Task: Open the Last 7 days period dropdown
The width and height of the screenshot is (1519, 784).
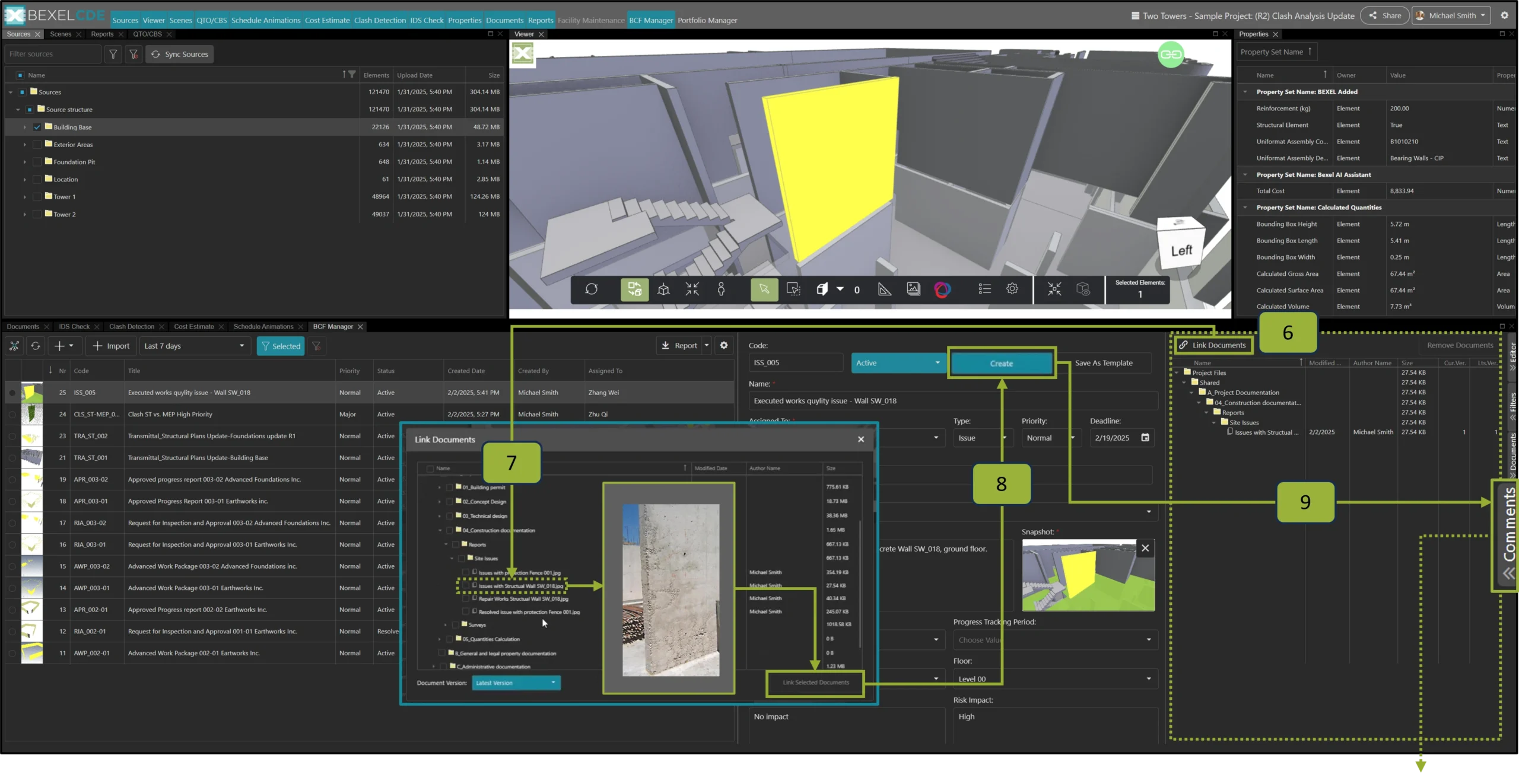Action: [x=194, y=346]
